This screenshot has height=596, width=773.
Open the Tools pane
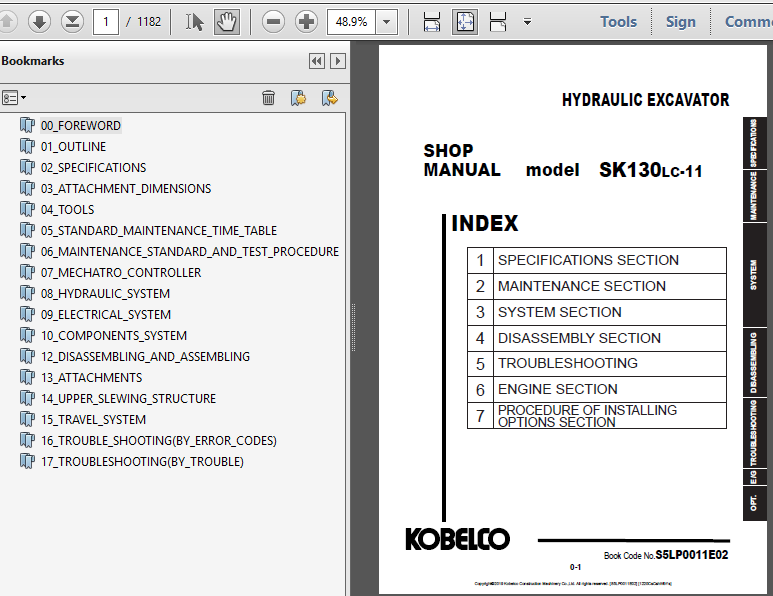tap(618, 22)
